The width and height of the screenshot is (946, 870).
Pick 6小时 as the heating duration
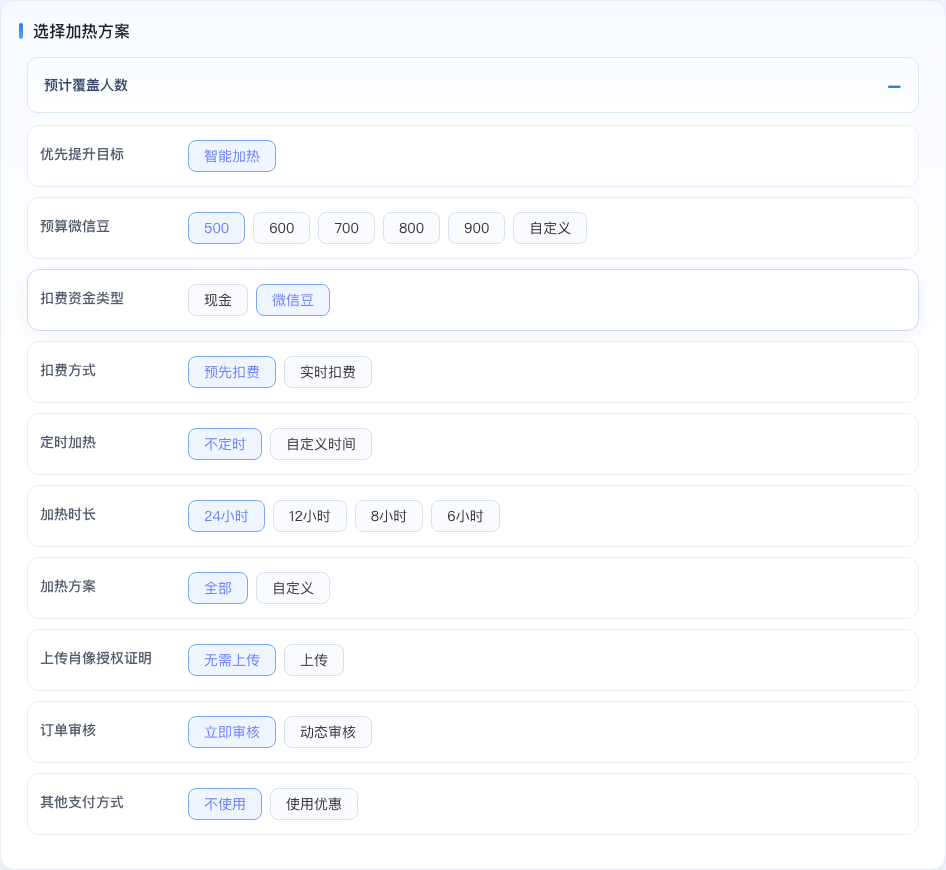pos(465,516)
